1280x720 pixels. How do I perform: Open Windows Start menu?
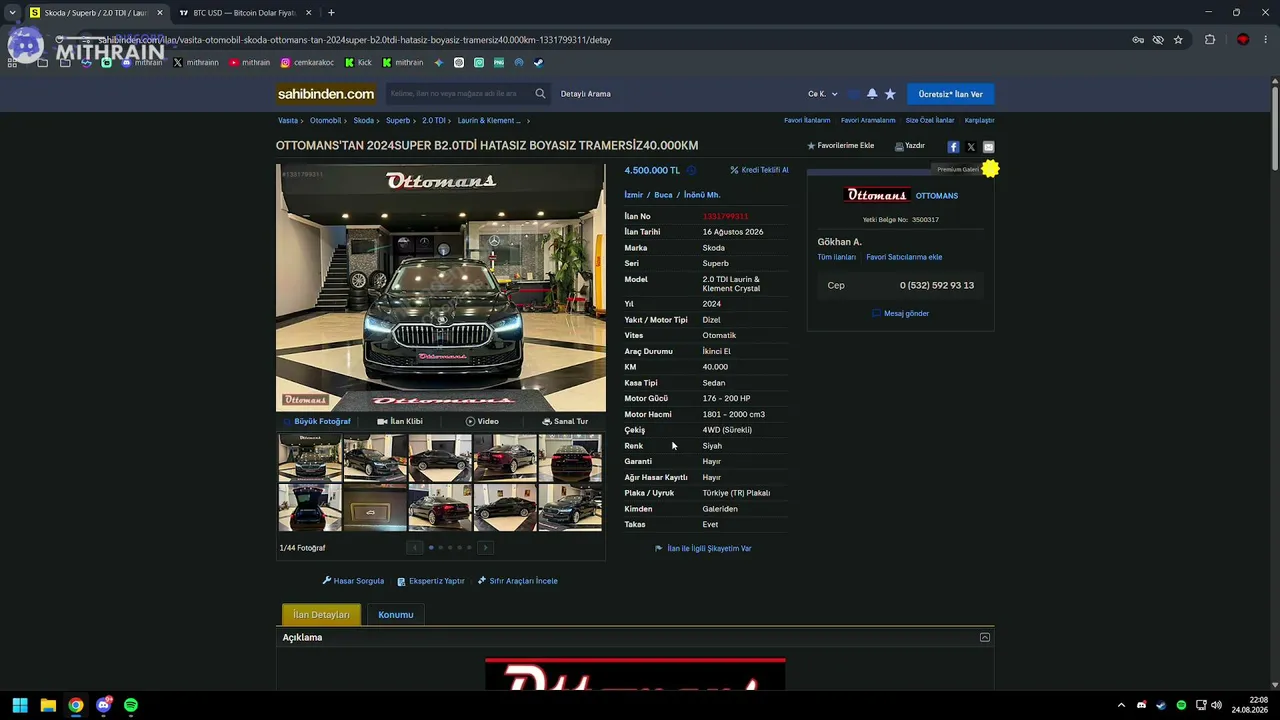pos(20,705)
